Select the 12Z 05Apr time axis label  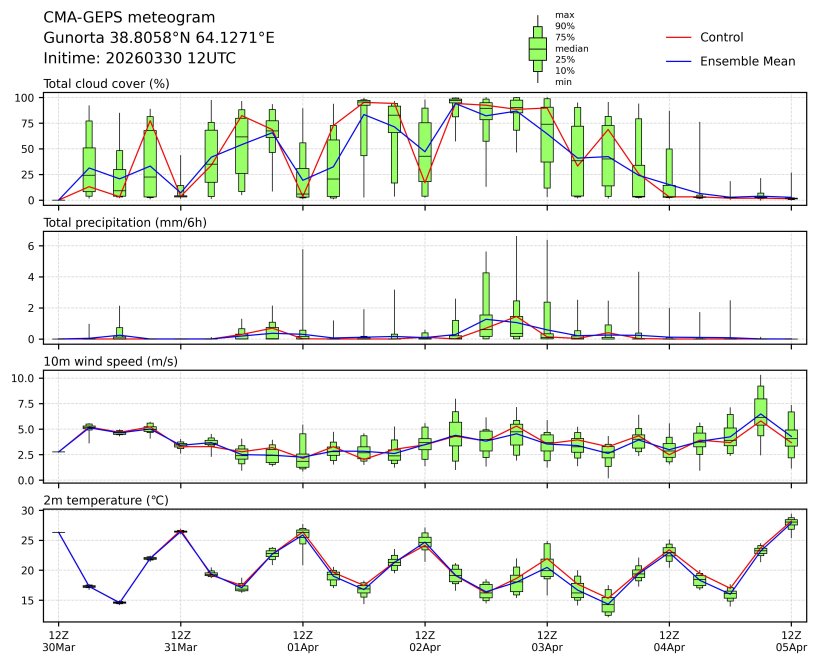tap(791, 641)
